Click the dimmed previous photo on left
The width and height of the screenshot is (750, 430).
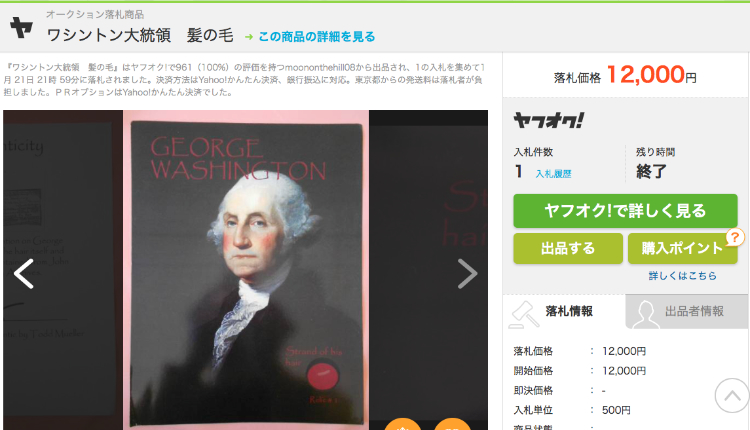(x=63, y=270)
